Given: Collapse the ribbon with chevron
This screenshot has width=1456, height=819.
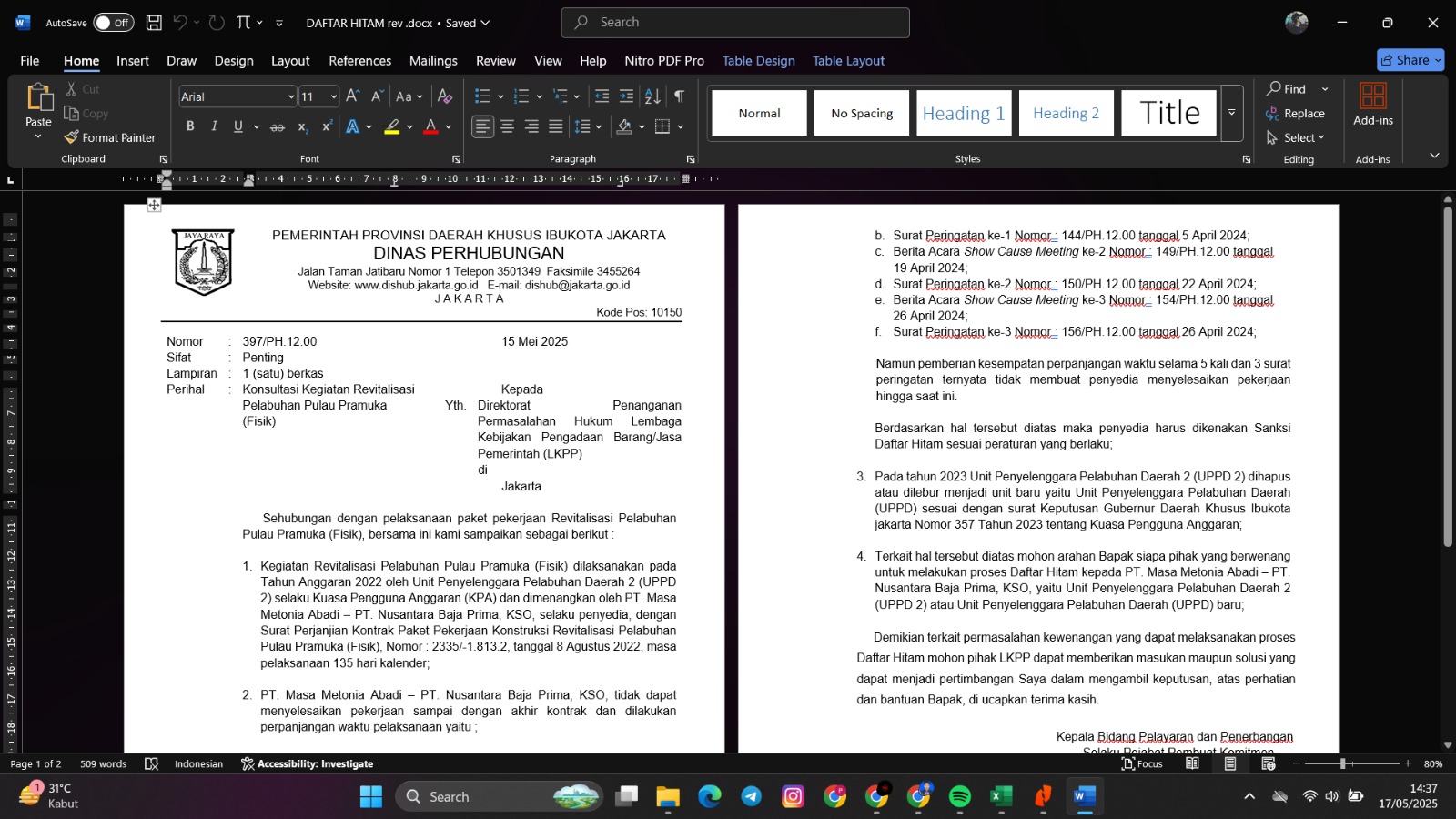Looking at the screenshot, I should 1434,156.
